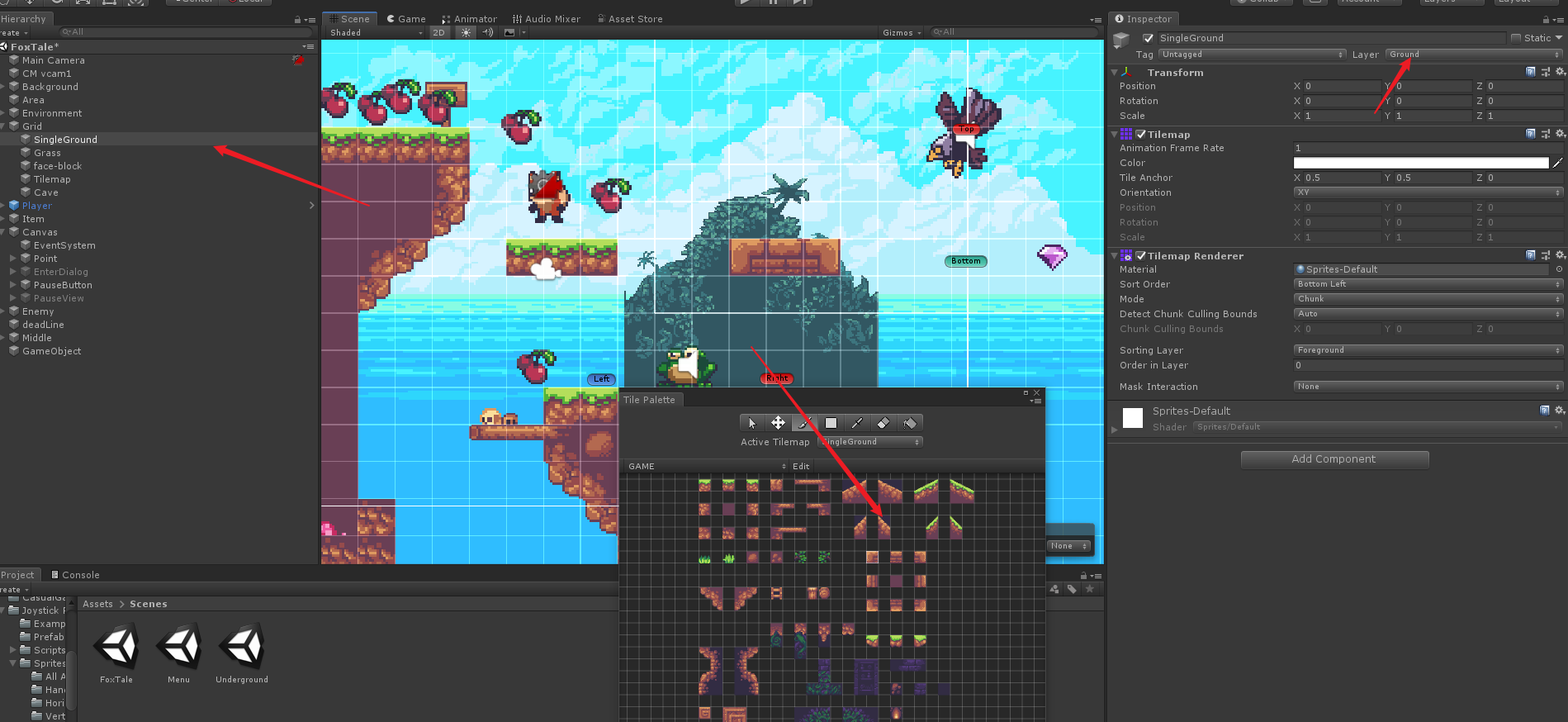The height and width of the screenshot is (722, 1568).
Task: Open Tile Palette panel options menu icon
Action: pos(1036,401)
